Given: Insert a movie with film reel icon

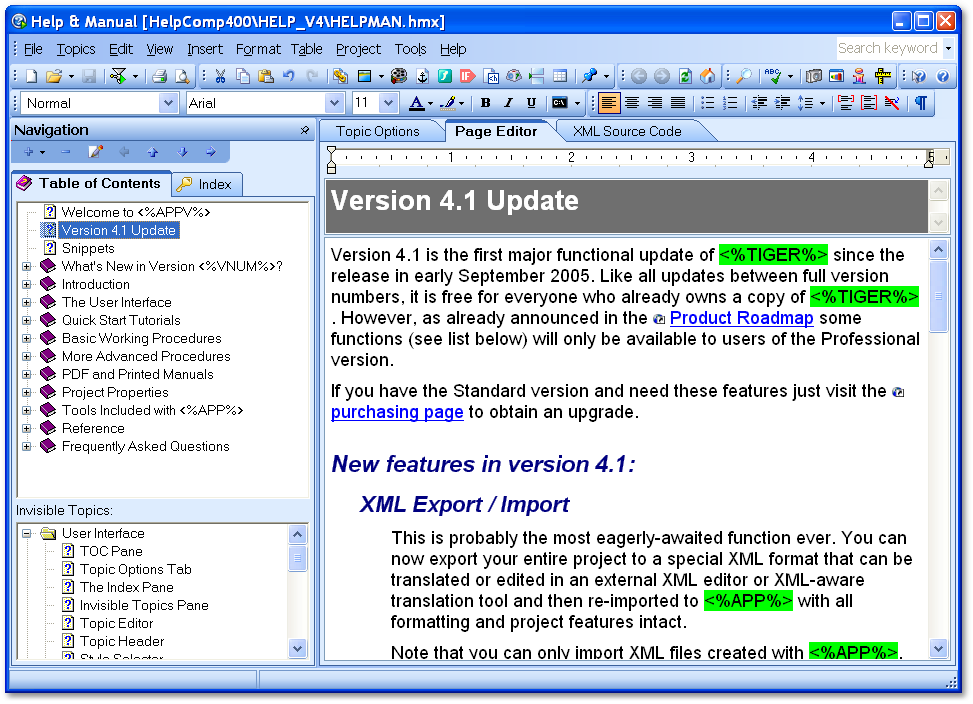Looking at the screenshot, I should 399,76.
